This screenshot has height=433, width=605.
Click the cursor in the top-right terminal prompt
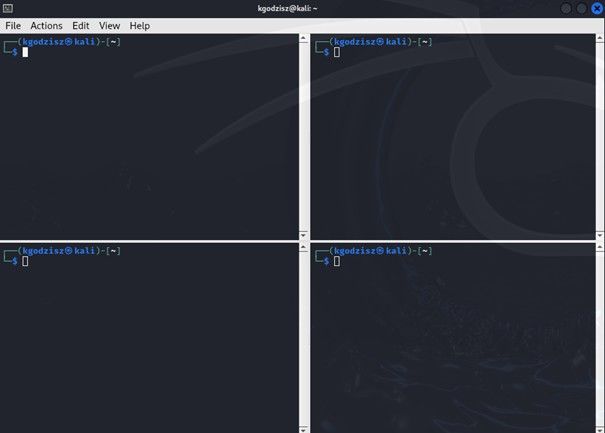point(337,52)
